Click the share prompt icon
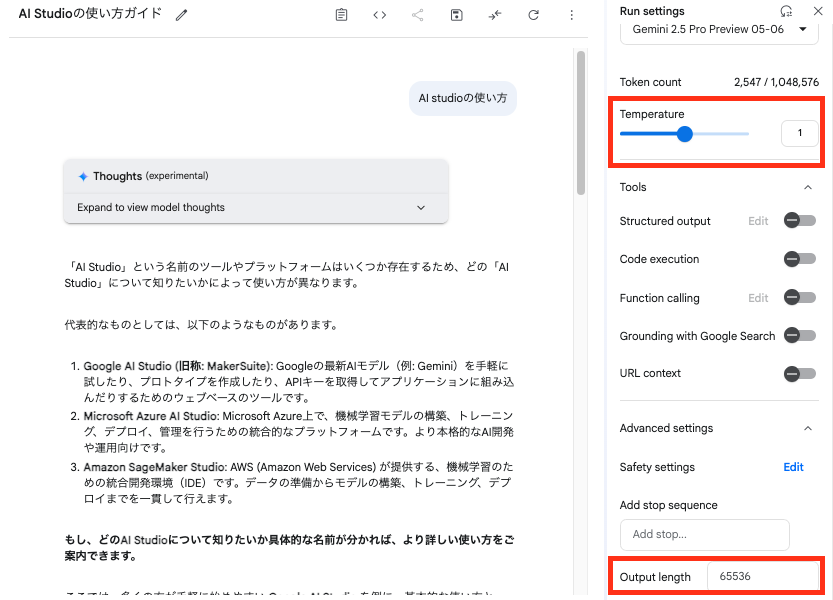833x600 pixels. coord(418,15)
